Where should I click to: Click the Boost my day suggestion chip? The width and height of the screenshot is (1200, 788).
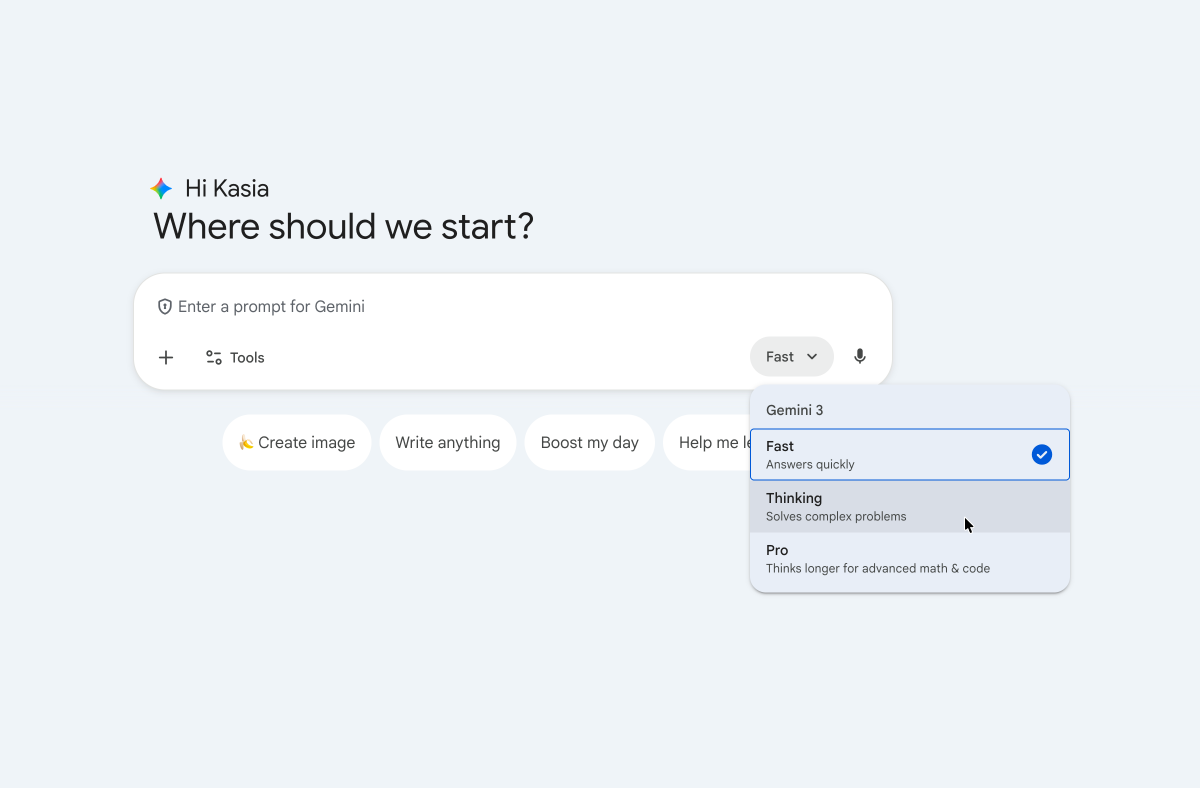590,442
